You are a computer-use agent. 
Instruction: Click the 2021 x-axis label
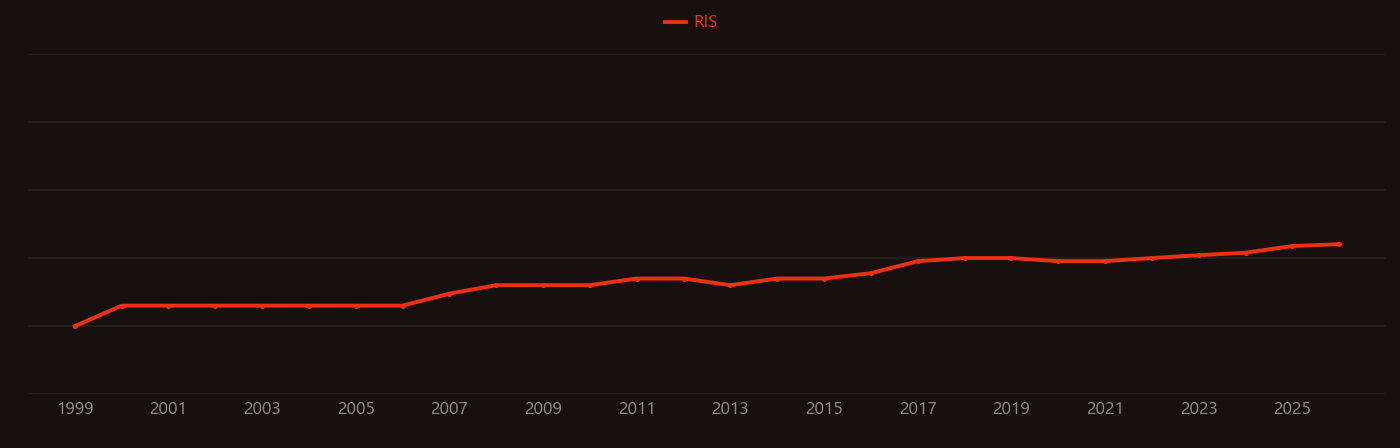1105,409
